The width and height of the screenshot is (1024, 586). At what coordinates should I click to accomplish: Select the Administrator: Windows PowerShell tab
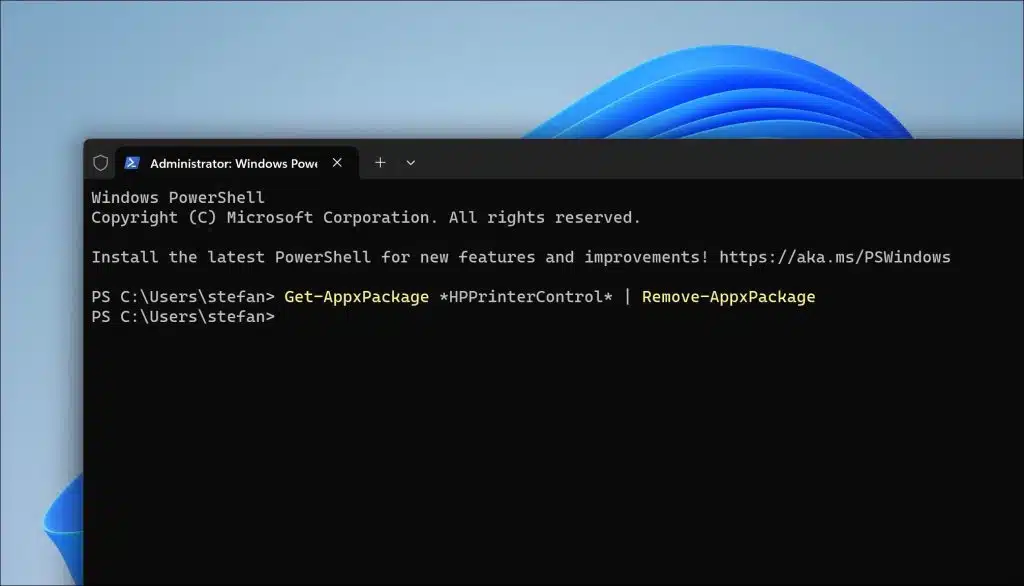(x=230, y=163)
